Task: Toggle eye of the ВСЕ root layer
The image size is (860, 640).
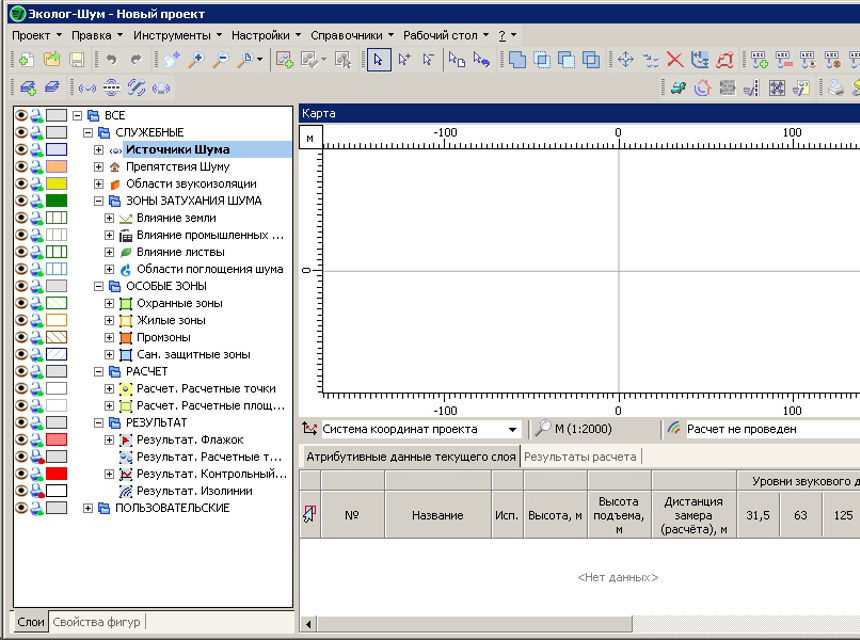Action: click(x=21, y=115)
